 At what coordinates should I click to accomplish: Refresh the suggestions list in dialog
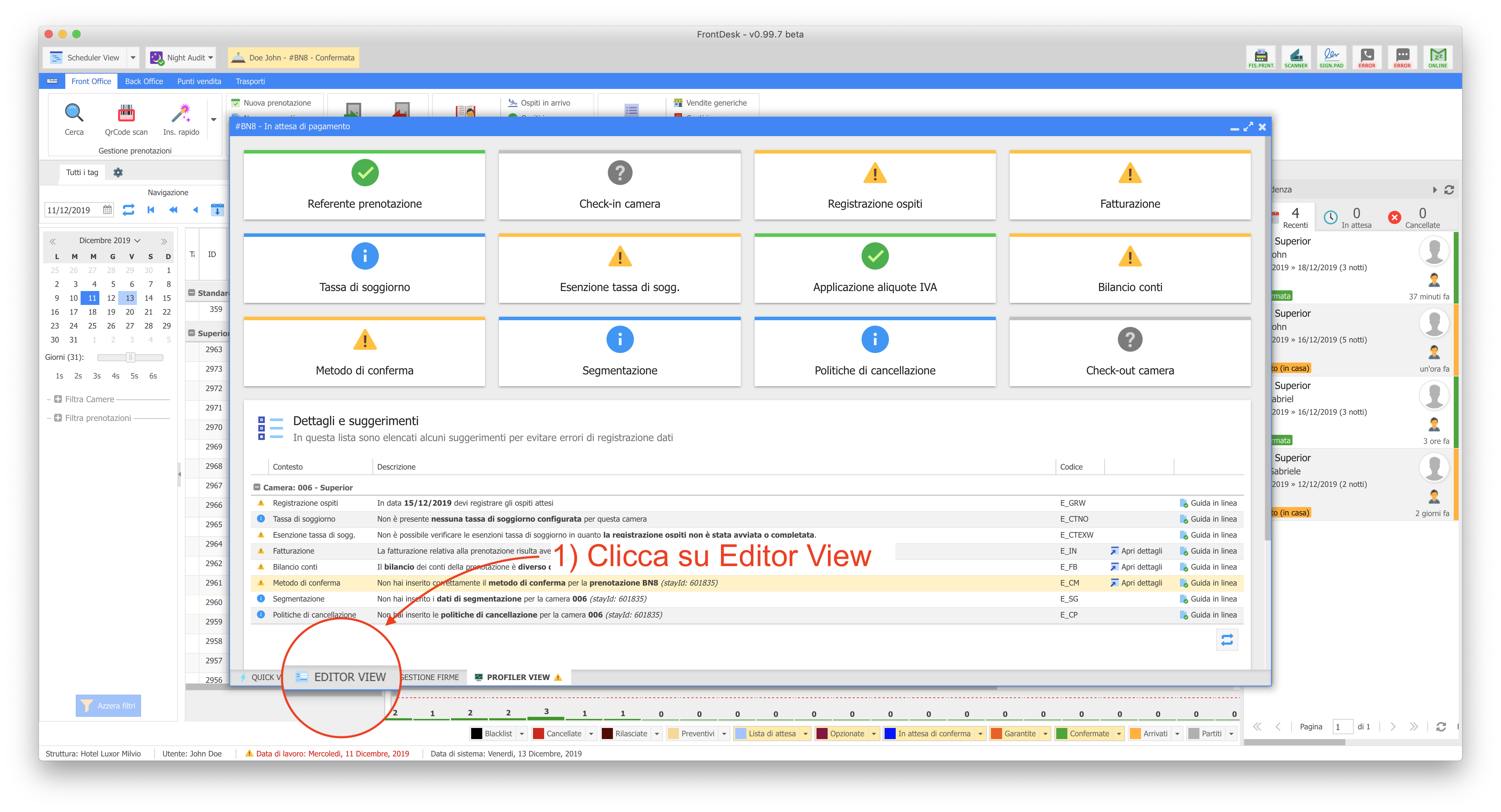1227,640
